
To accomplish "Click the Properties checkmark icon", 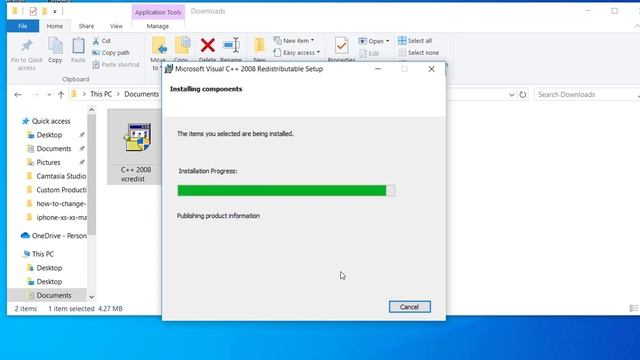I will [341, 46].
